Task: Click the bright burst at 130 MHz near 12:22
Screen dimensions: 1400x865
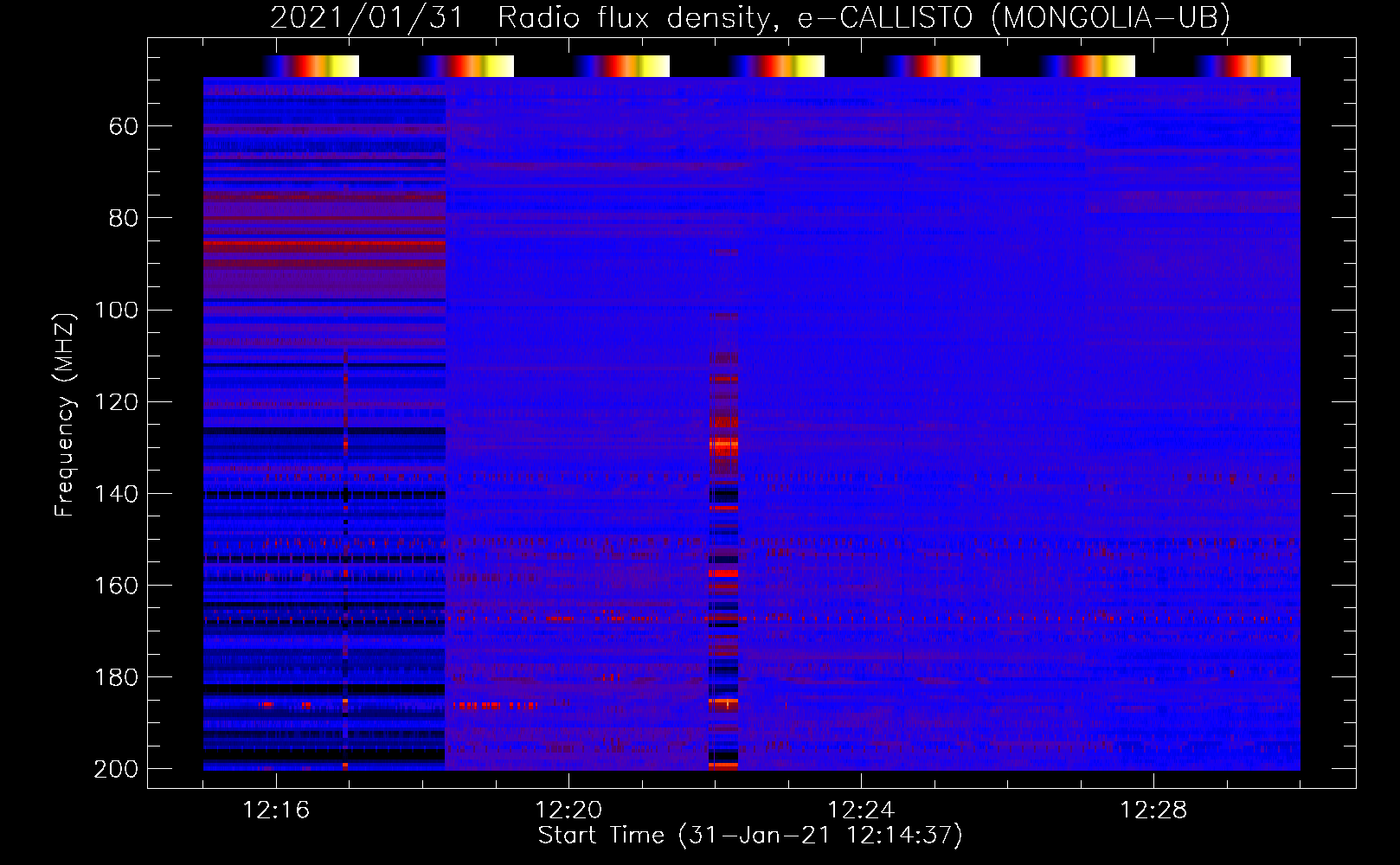Action: pos(723,446)
